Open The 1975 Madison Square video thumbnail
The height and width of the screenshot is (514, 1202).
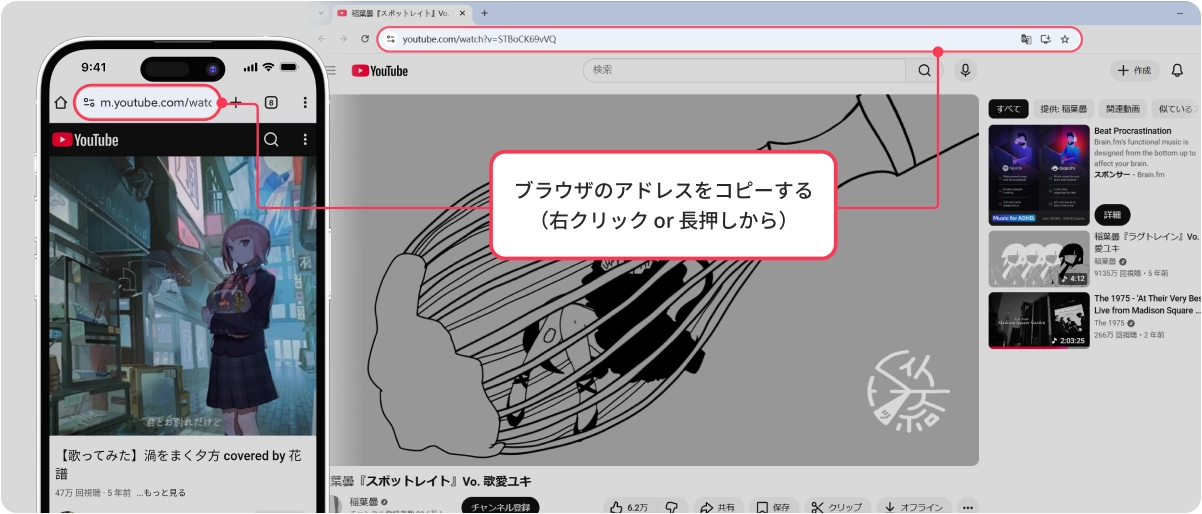[1038, 320]
